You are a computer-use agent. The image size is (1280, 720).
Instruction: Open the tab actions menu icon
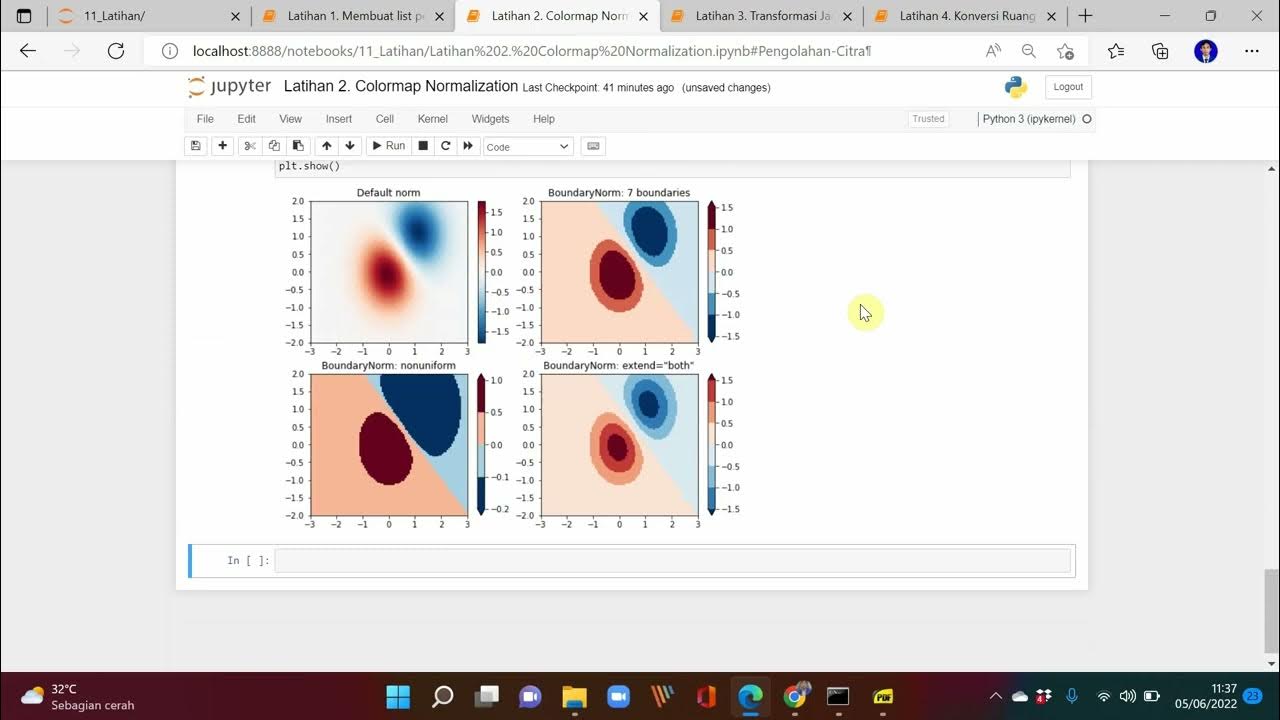(24, 16)
